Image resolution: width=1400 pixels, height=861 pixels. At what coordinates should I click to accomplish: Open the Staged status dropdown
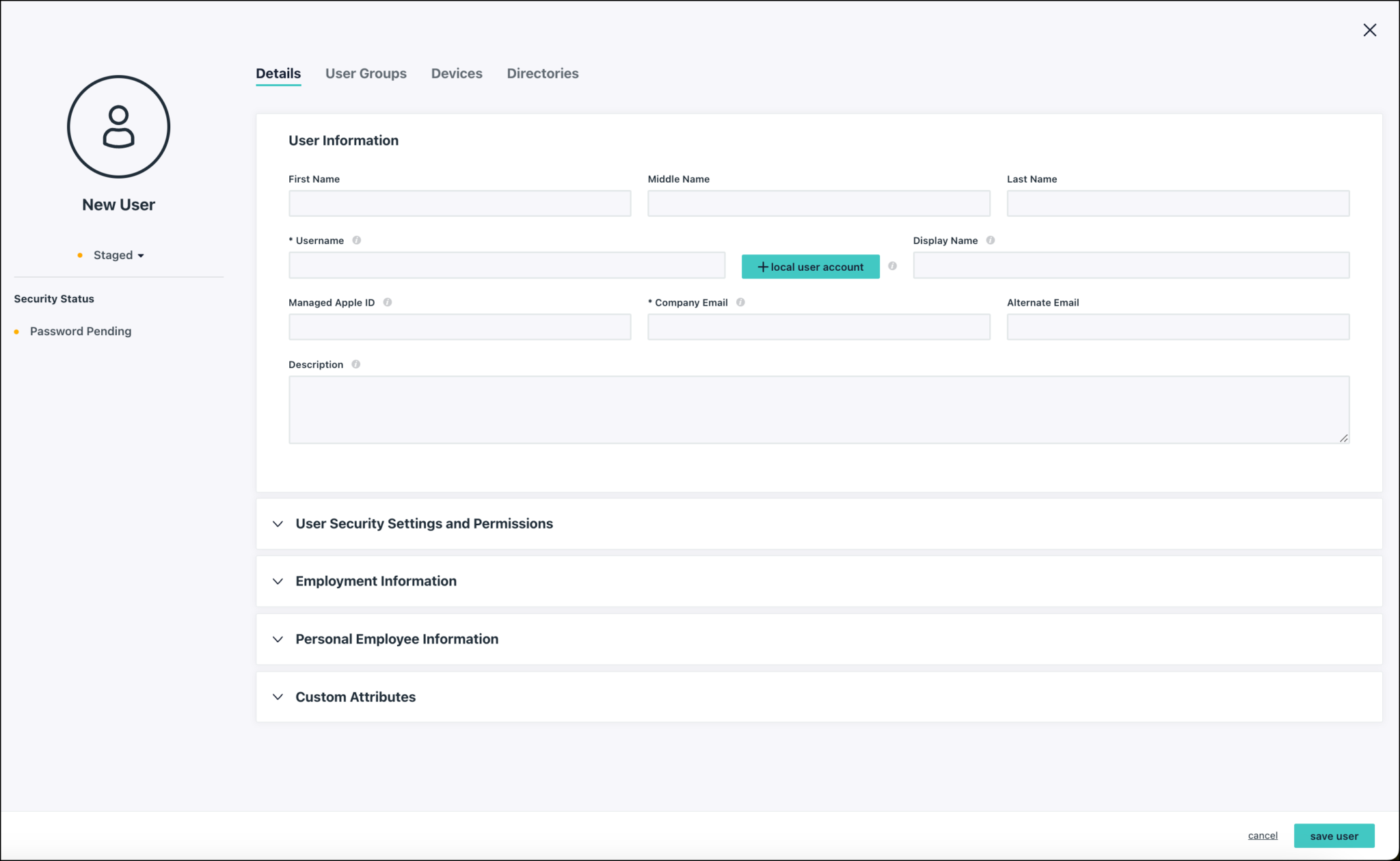[118, 254]
